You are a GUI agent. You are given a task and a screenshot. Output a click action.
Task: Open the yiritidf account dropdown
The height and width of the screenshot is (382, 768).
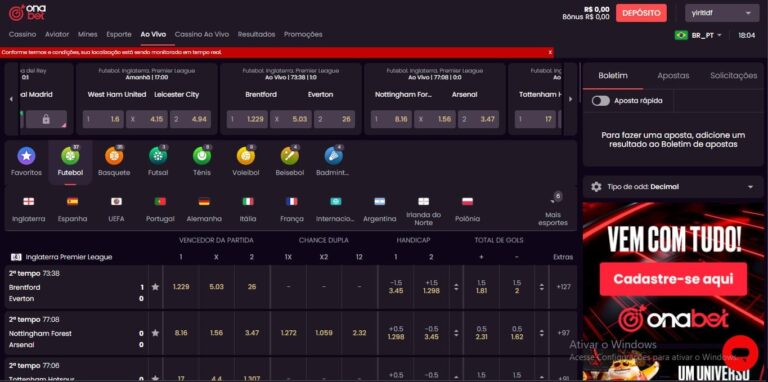pyautogui.click(x=722, y=13)
